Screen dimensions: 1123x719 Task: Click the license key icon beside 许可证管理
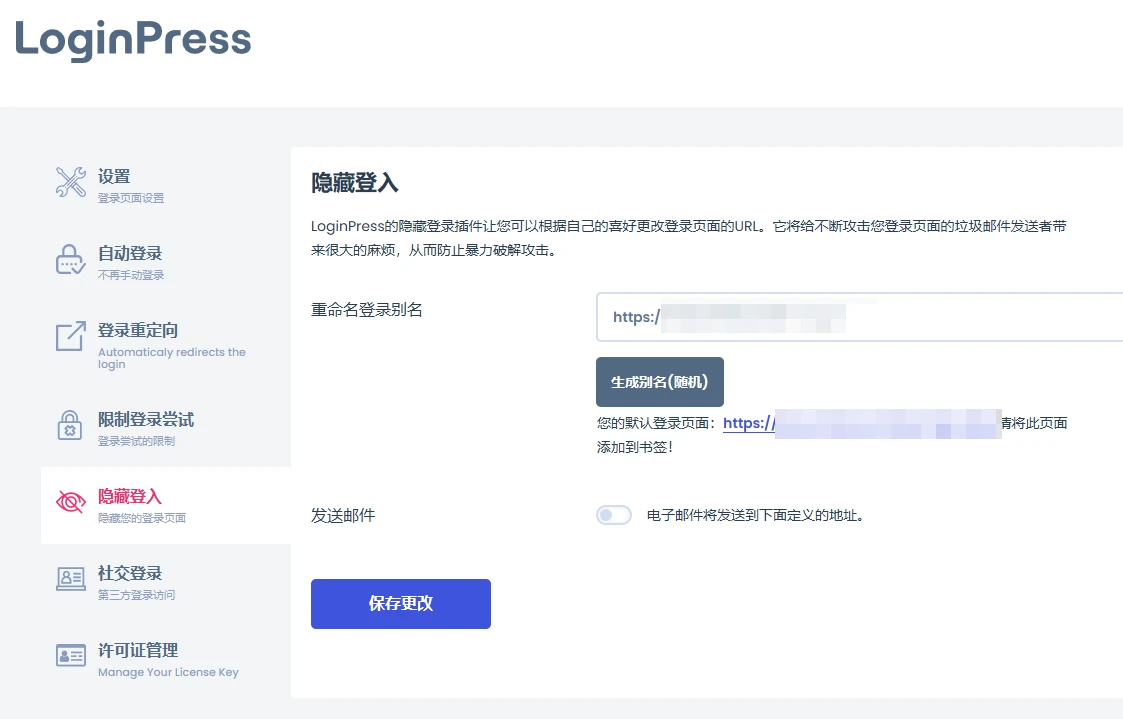[x=69, y=657]
